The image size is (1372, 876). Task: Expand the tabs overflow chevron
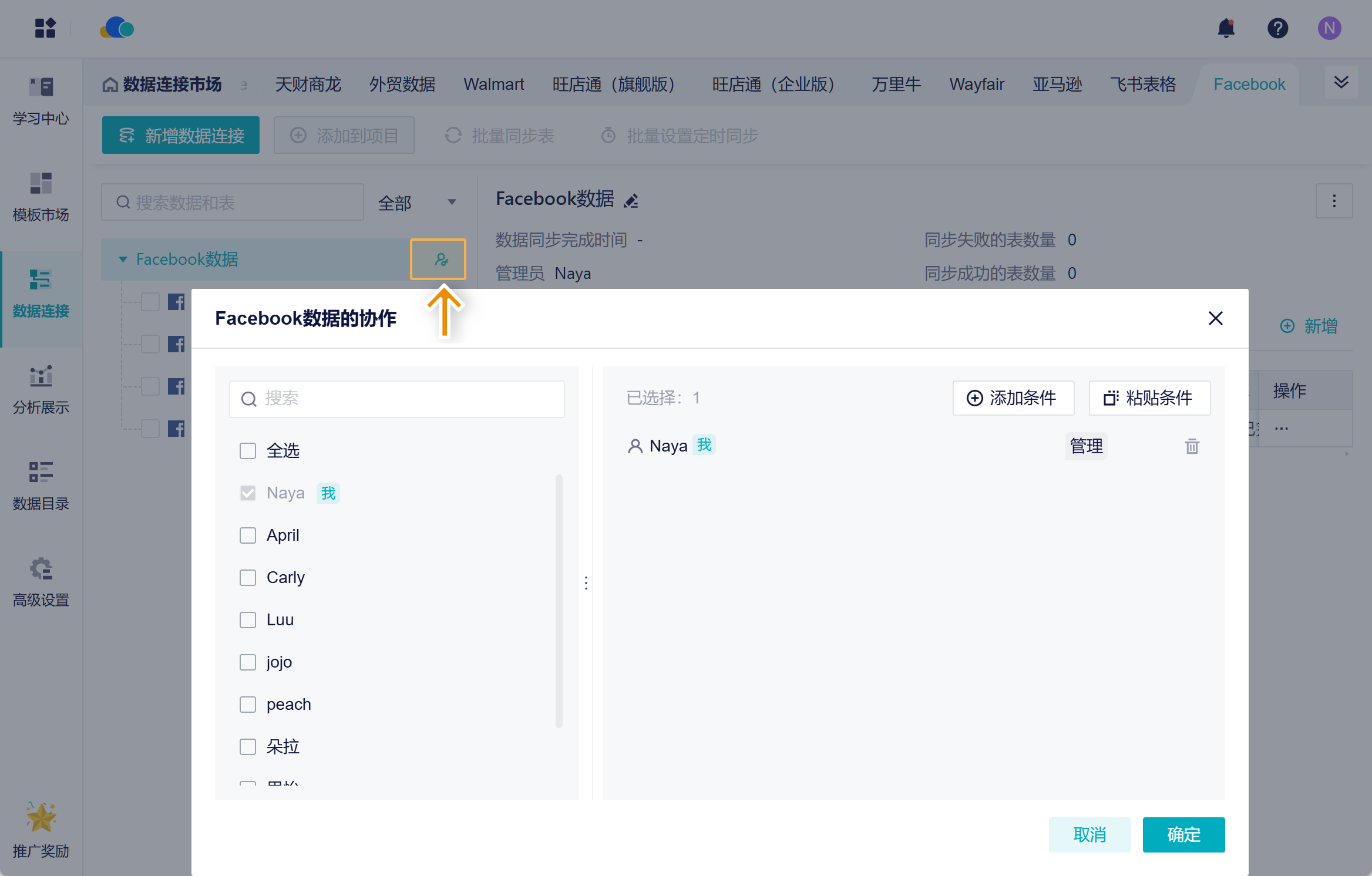coord(1341,82)
